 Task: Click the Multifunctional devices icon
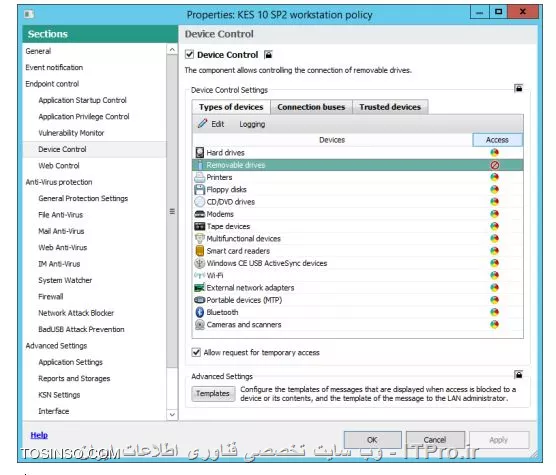pos(200,238)
